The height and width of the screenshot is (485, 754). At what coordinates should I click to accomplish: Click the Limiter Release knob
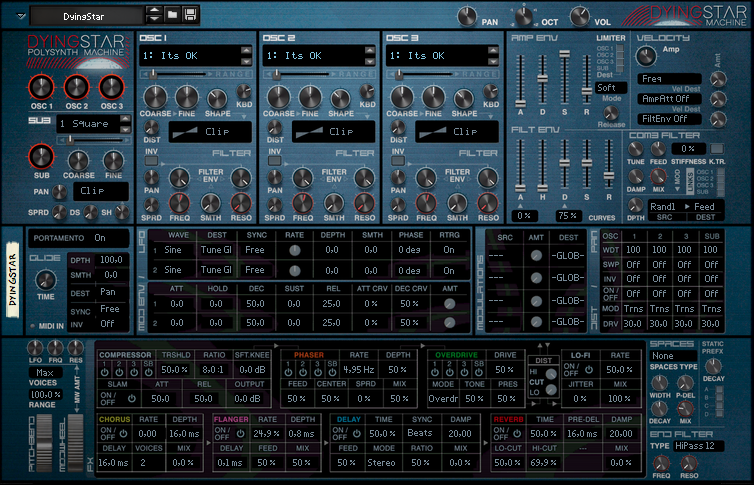point(611,113)
